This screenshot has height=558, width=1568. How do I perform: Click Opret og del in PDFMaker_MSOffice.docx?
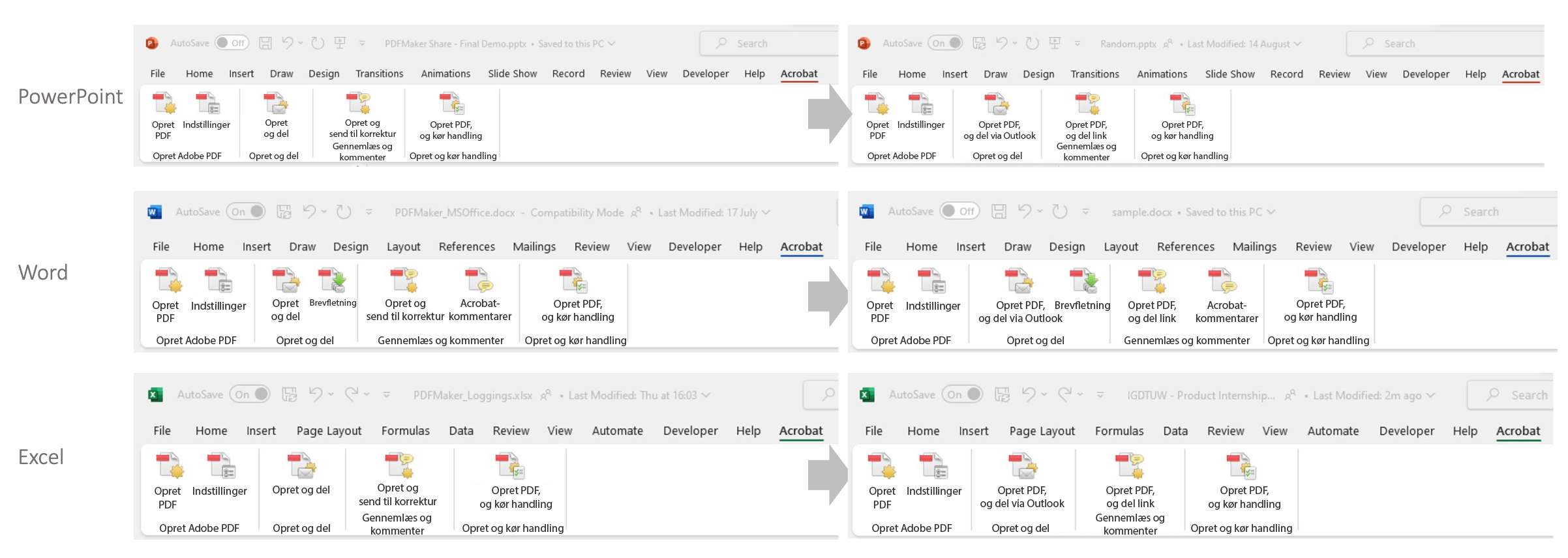pos(286,295)
